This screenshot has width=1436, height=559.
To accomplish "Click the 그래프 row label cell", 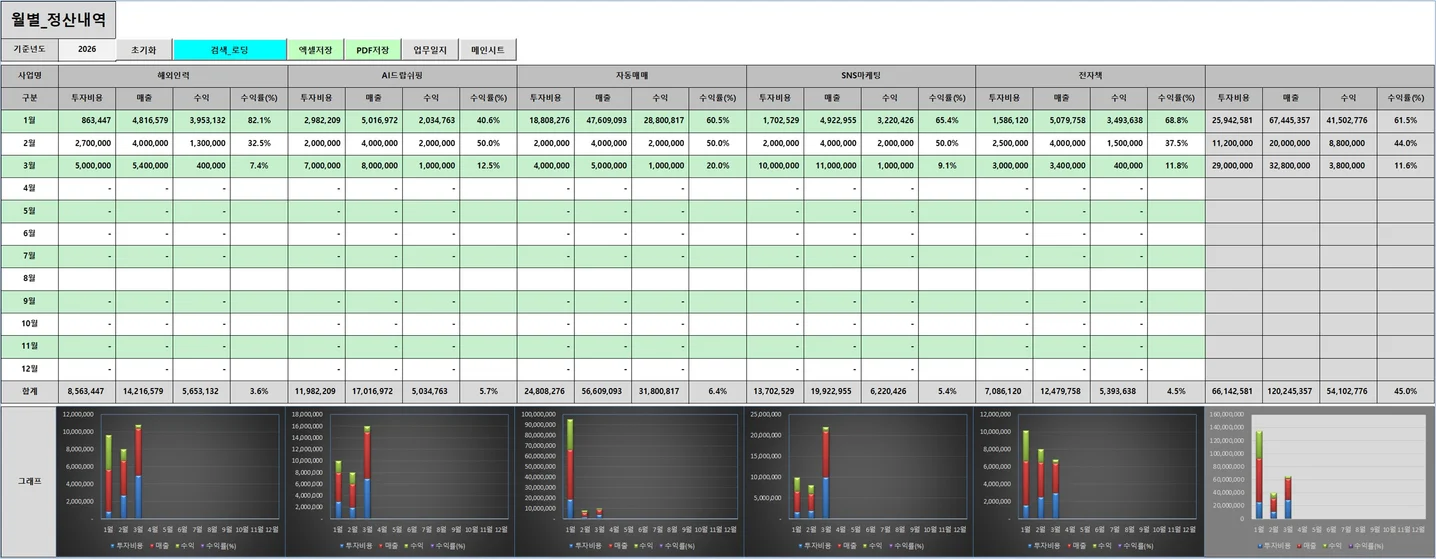I will tap(30, 481).
